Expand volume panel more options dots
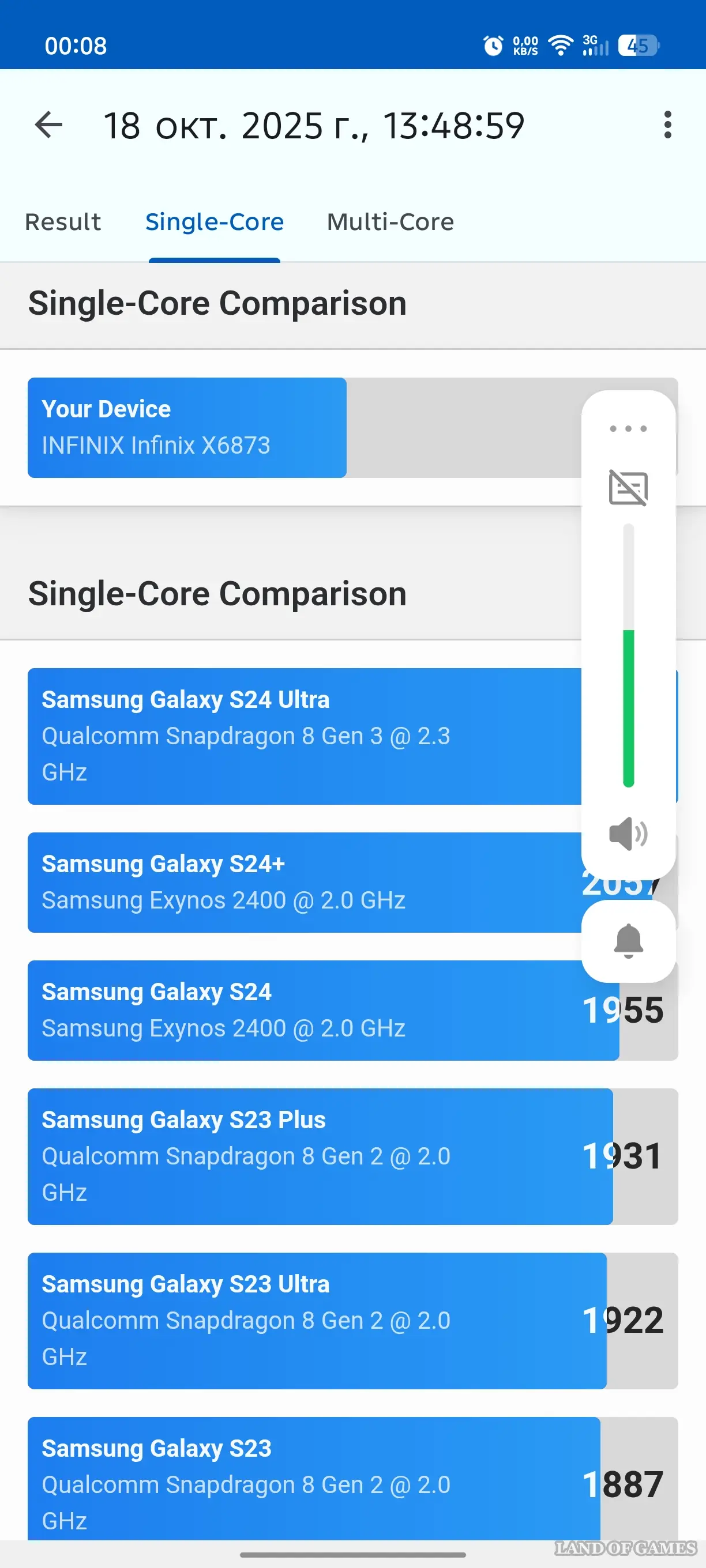Image resolution: width=706 pixels, height=1568 pixels. 628,428
